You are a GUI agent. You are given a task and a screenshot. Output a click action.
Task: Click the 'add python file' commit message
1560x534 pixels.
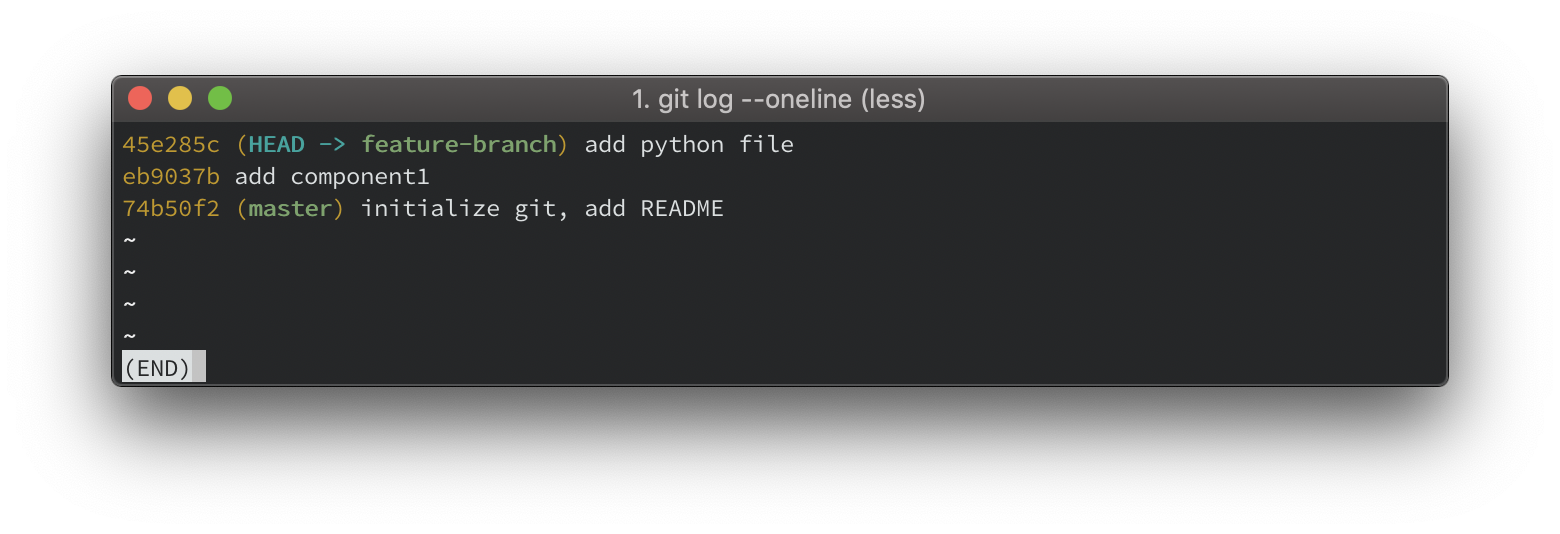[689, 145]
